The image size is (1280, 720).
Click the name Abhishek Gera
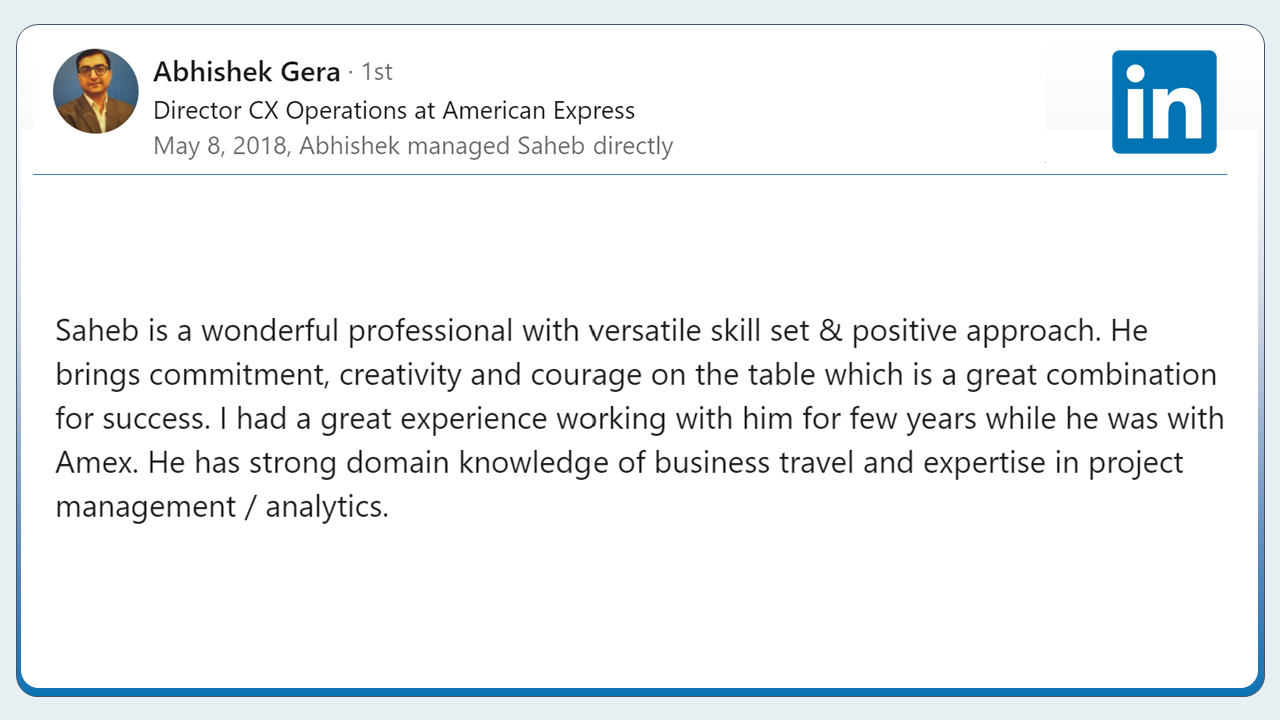pyautogui.click(x=247, y=72)
